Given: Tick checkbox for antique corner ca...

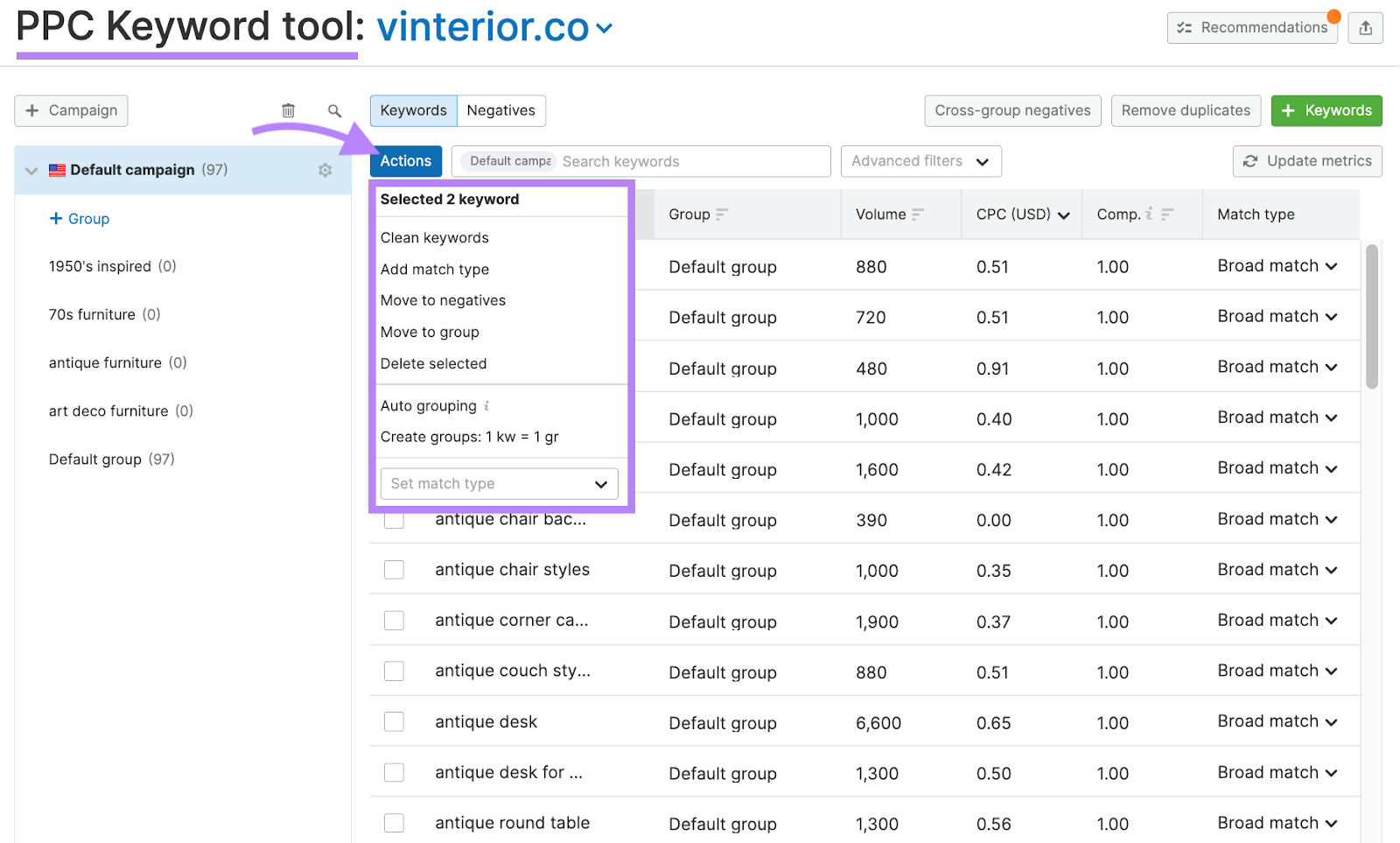Looking at the screenshot, I should tap(395, 621).
